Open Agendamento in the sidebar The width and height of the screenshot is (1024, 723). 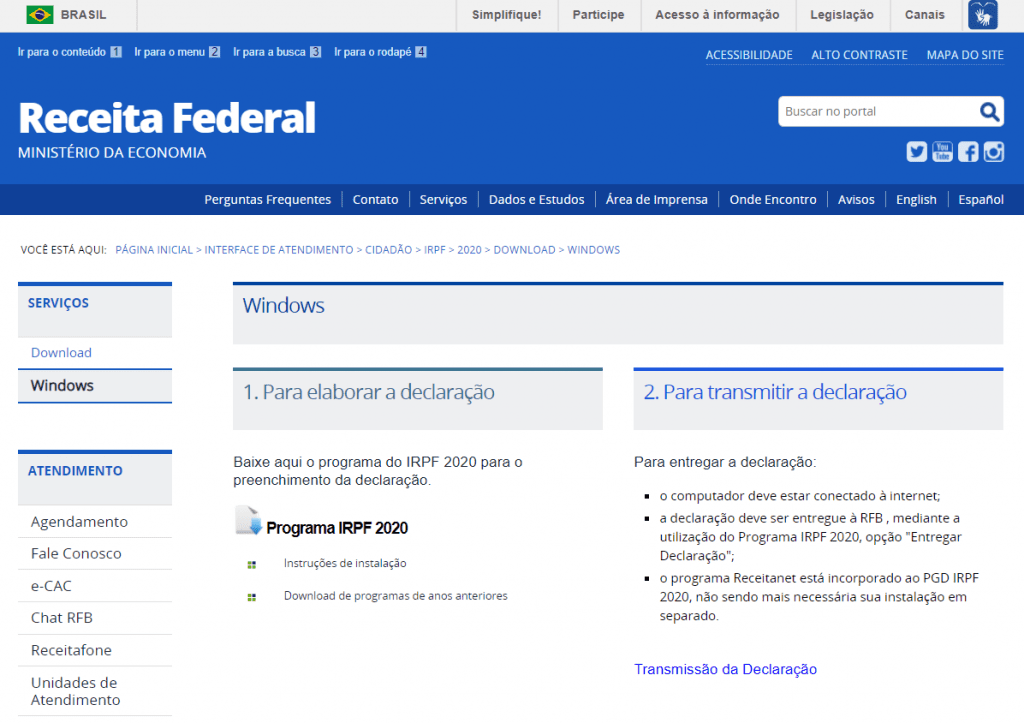pyautogui.click(x=79, y=522)
